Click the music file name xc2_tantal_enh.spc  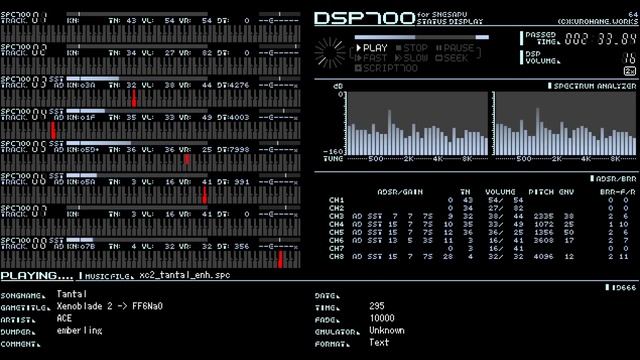tap(184, 275)
